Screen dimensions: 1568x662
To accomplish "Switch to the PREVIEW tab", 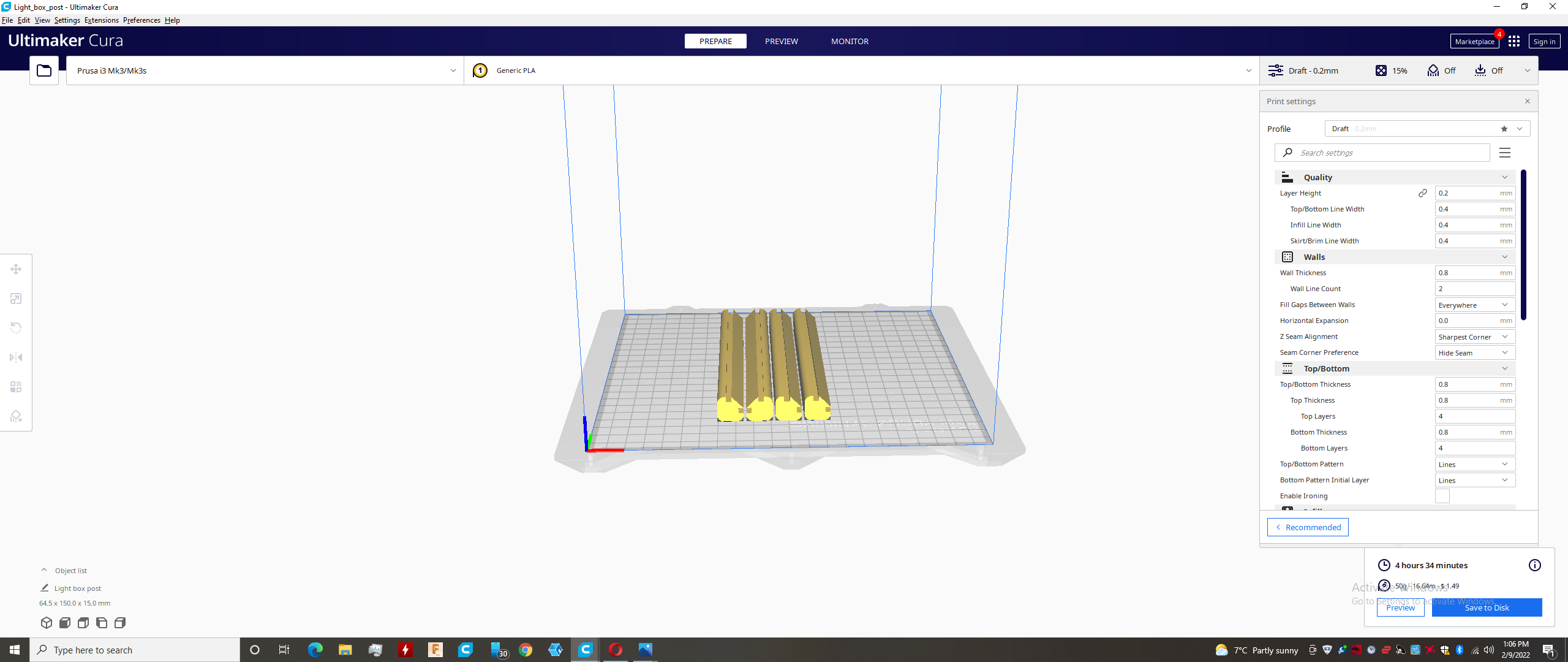I will pyautogui.click(x=781, y=41).
